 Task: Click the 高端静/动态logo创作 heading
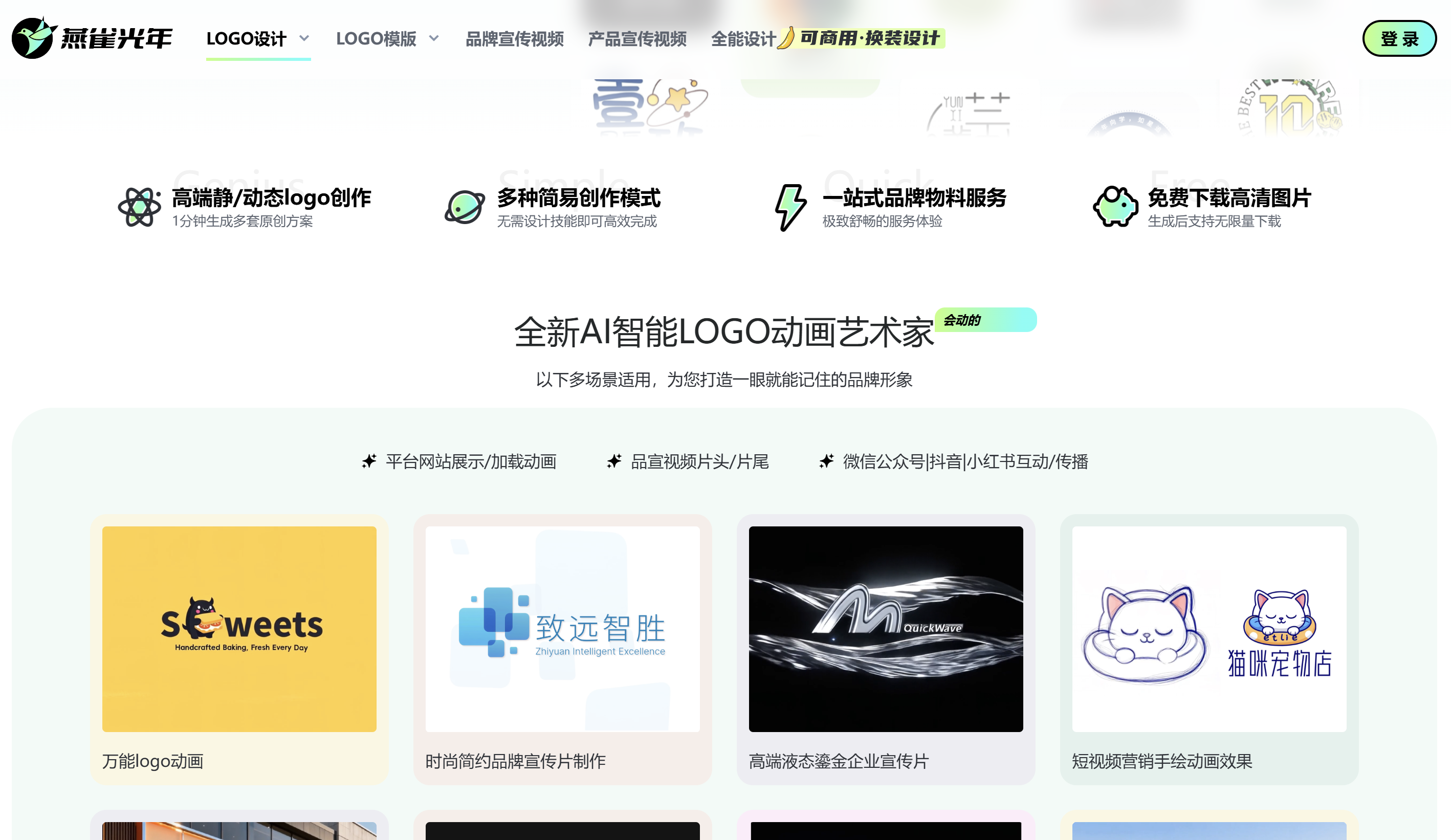point(271,198)
